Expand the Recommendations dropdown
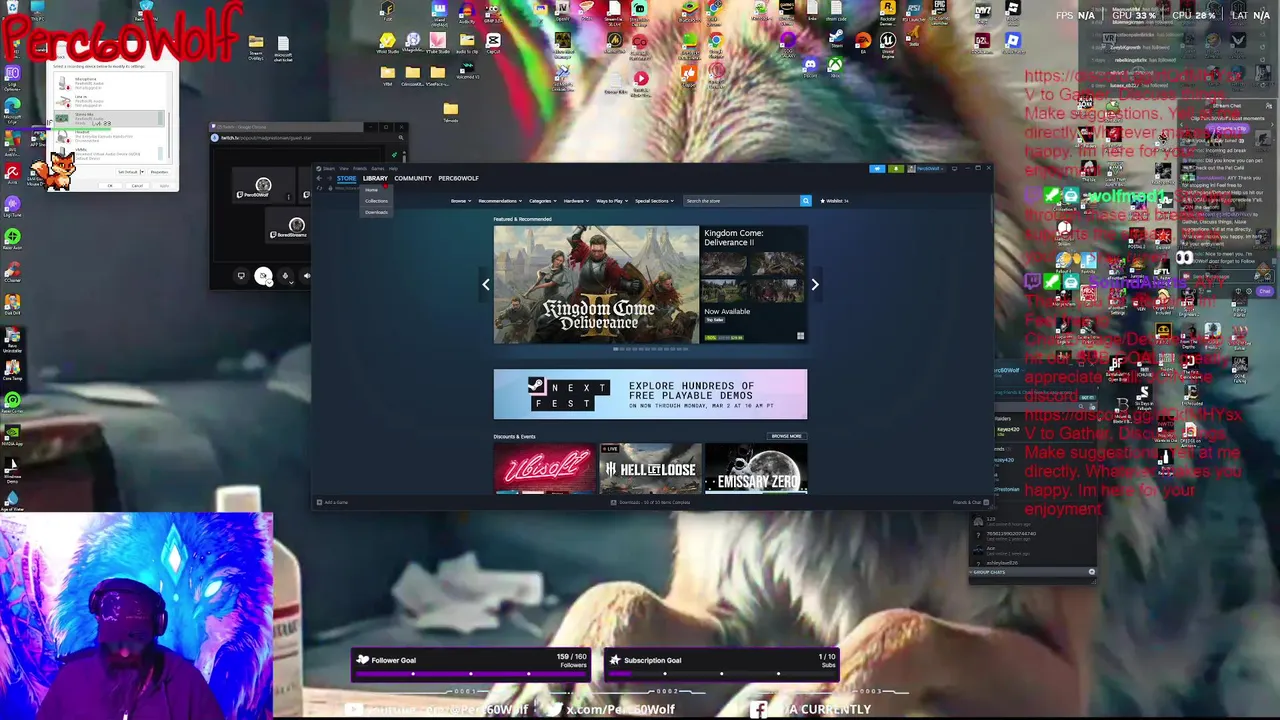Screen dimensions: 1280x720 tap(500, 201)
